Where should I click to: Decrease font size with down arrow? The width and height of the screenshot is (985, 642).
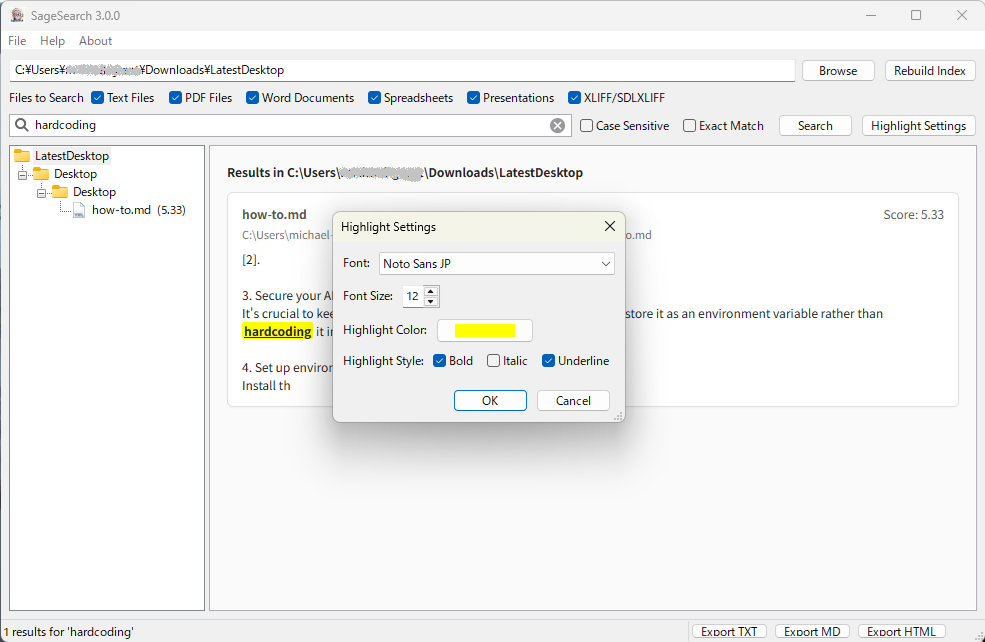pos(431,301)
